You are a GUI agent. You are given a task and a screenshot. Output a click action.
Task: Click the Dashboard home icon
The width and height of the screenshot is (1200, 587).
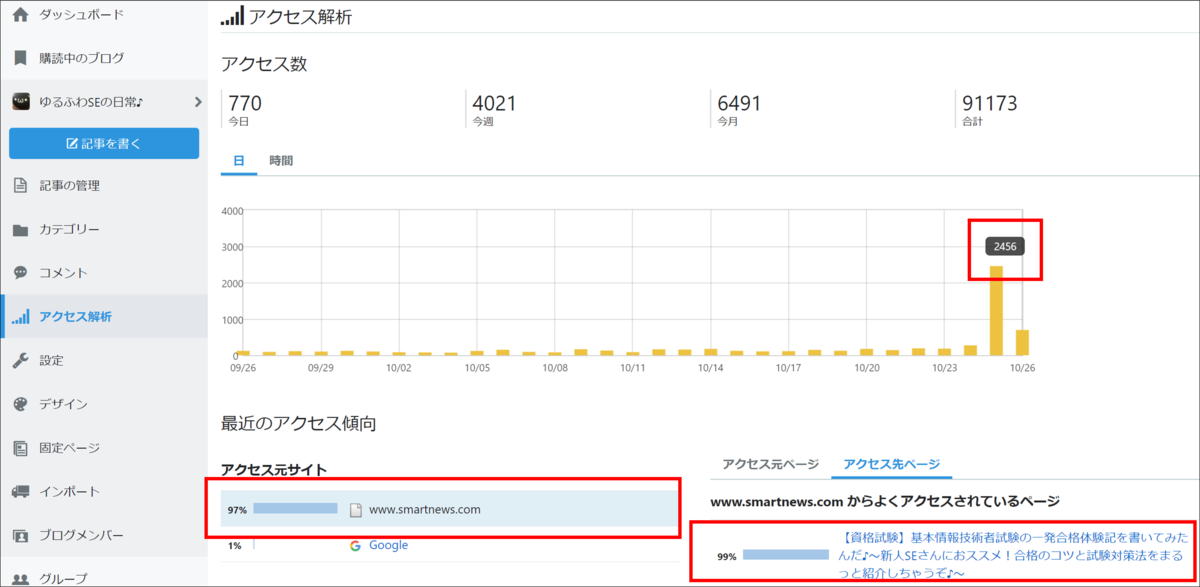pyautogui.click(x=20, y=15)
